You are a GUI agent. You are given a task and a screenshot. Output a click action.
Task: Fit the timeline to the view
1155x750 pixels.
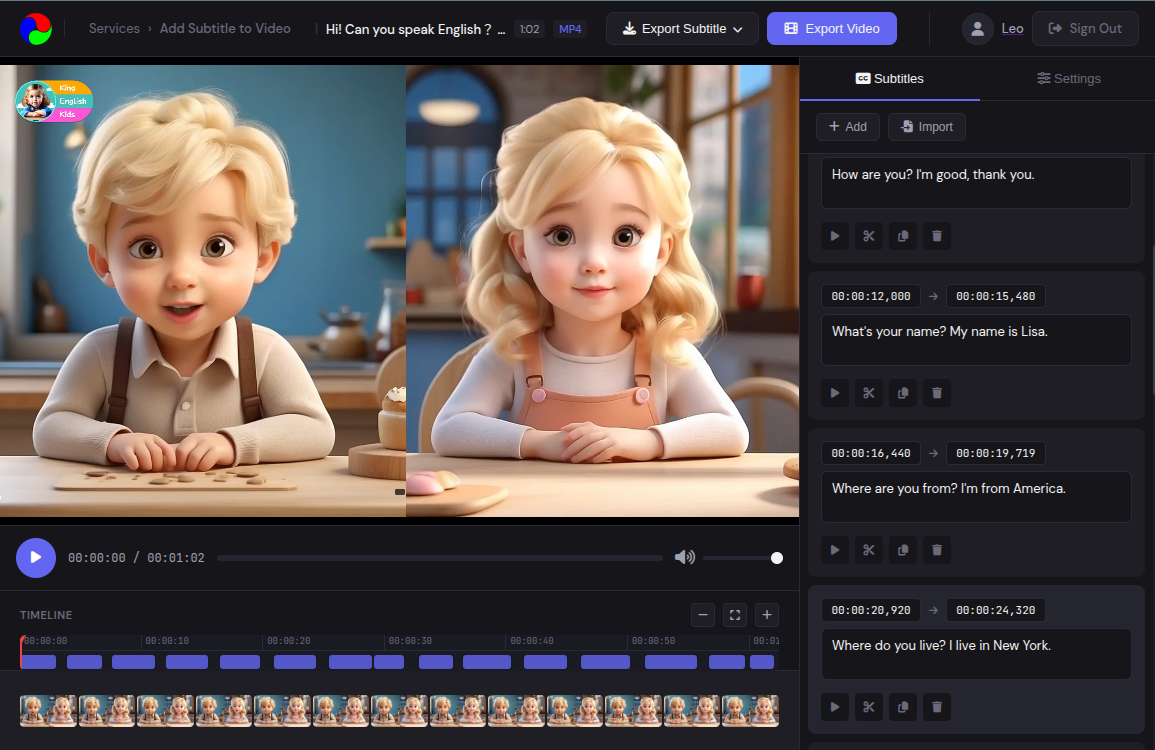(734, 614)
